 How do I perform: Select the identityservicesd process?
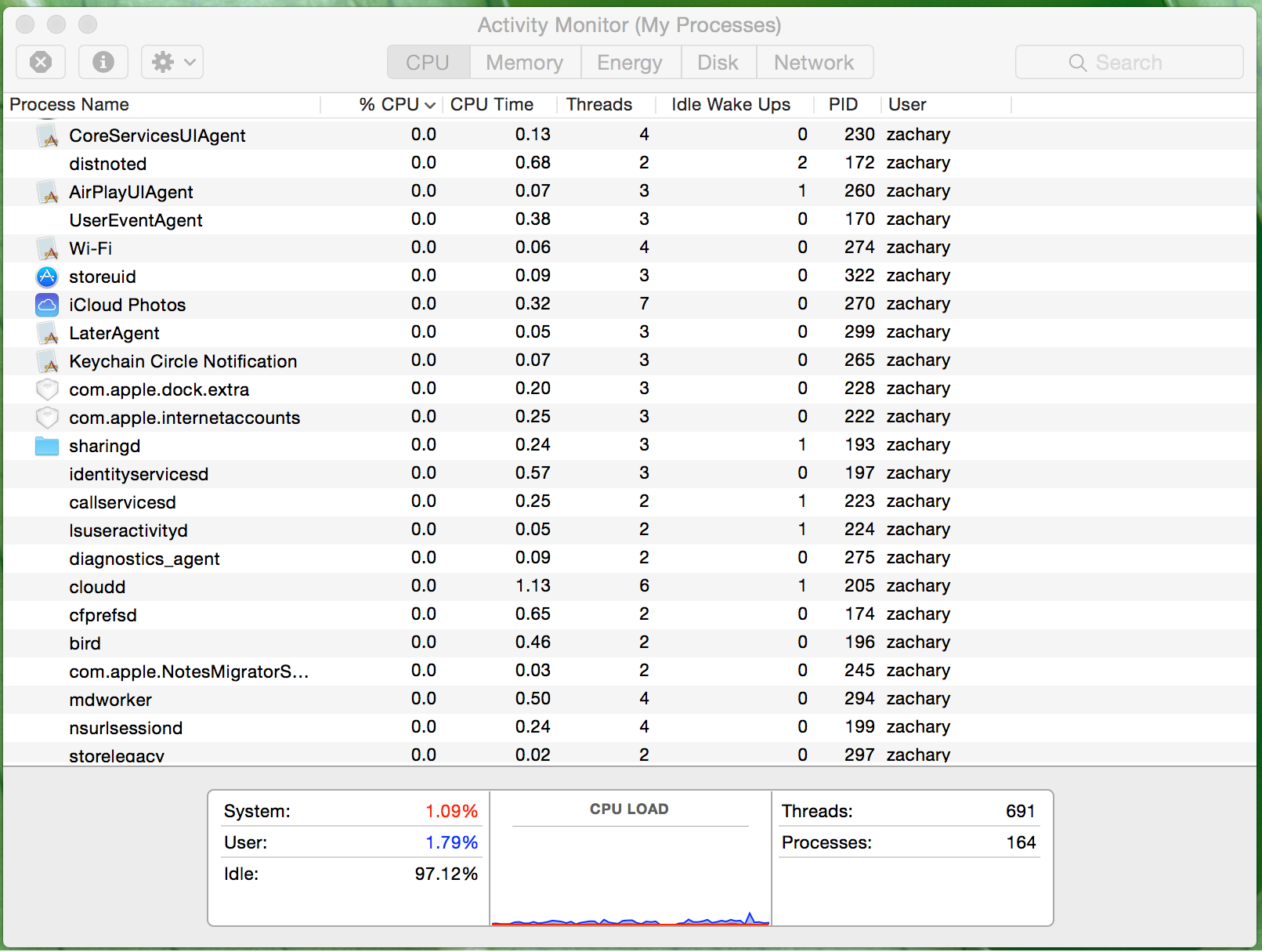630,473
